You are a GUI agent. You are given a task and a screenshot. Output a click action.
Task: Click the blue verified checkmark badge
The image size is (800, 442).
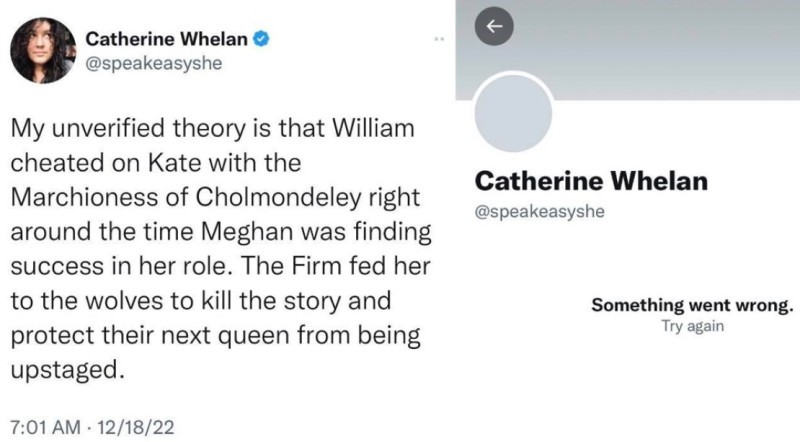pos(261,39)
